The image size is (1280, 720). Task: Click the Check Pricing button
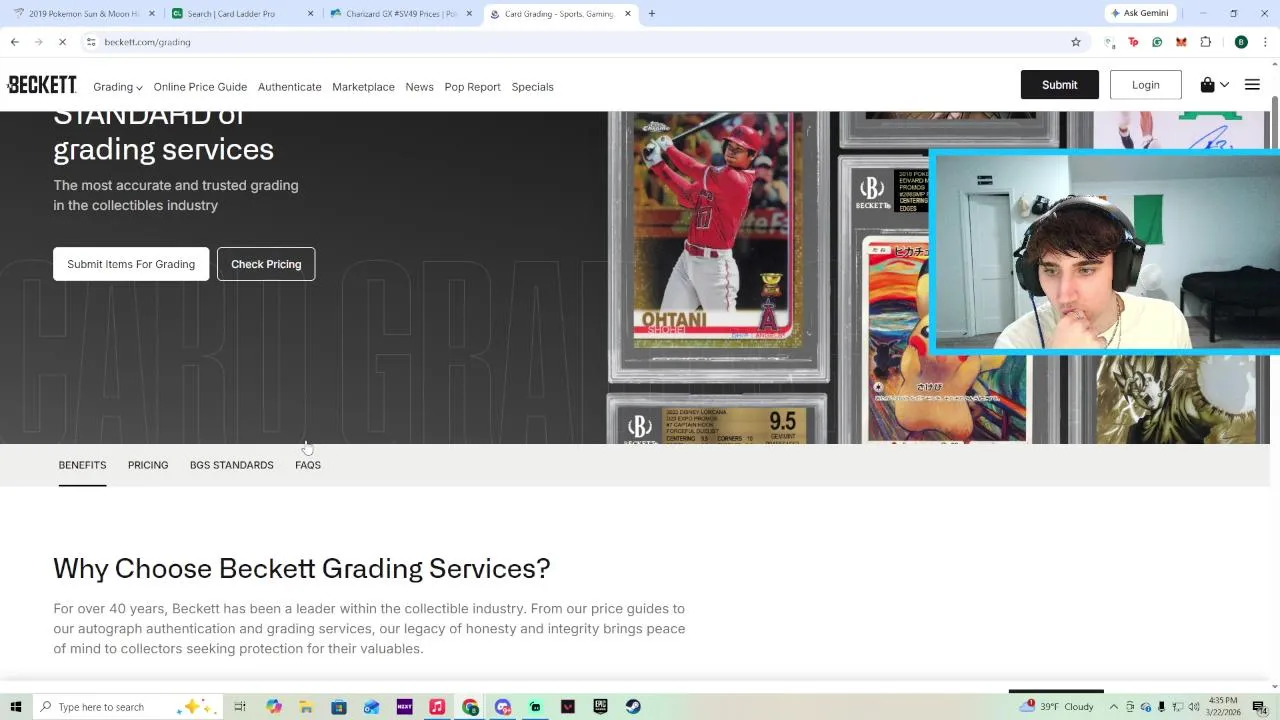click(266, 264)
